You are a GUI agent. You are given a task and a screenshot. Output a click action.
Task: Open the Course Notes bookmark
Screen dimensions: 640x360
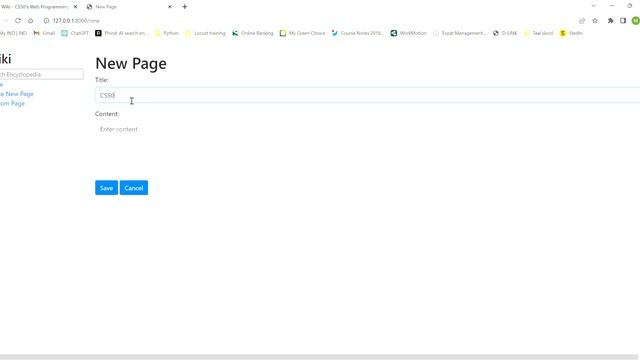[358, 33]
